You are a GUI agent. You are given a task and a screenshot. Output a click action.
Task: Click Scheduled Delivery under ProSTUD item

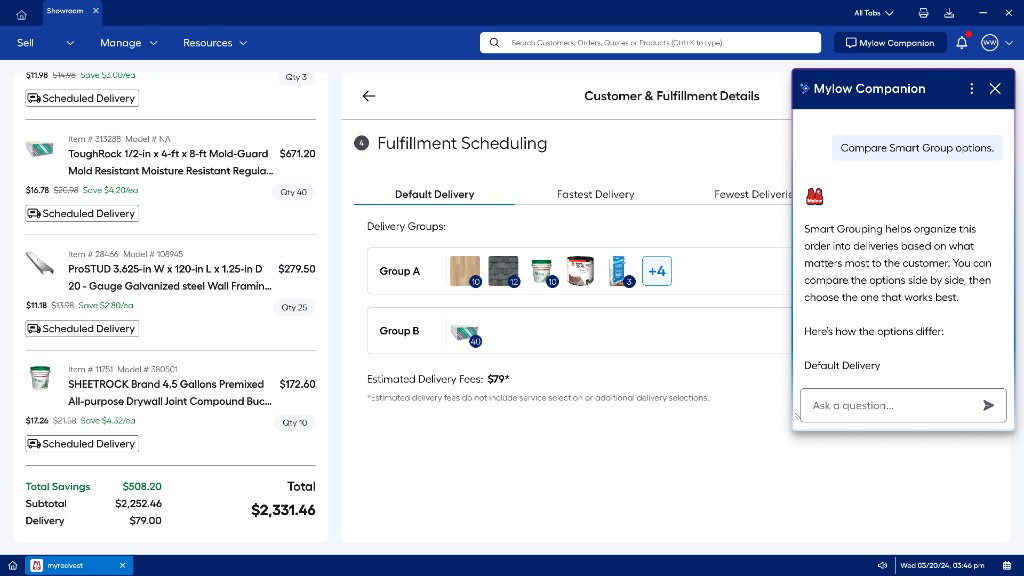pos(82,328)
